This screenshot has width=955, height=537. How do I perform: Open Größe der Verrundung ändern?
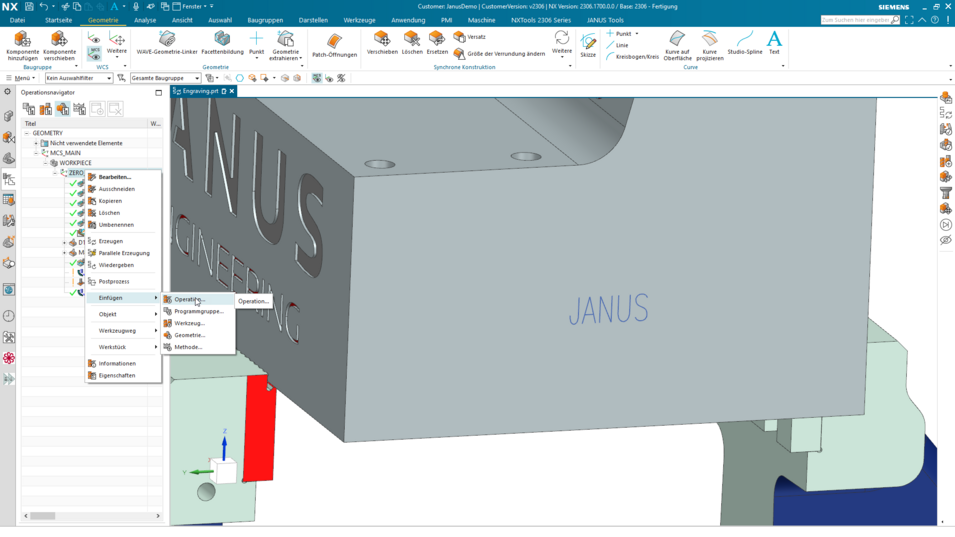tap(499, 54)
